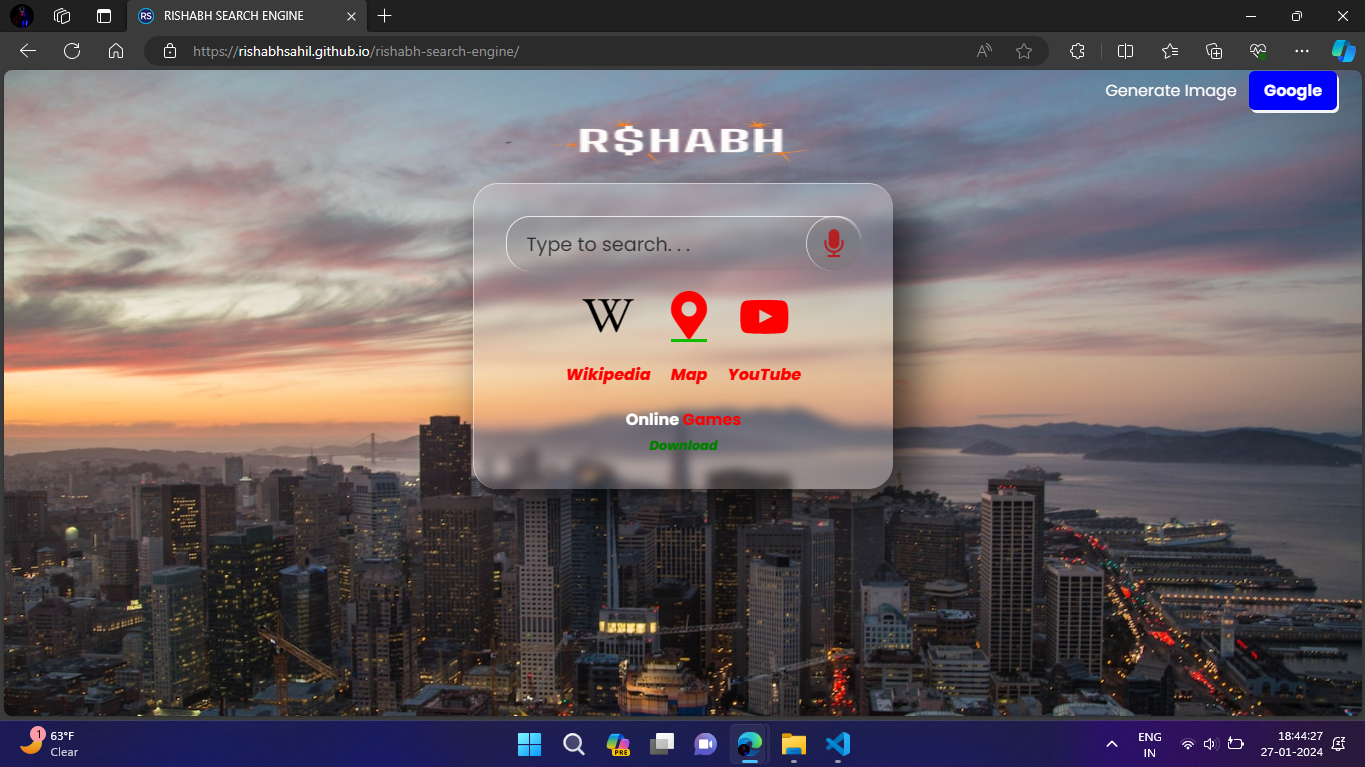
Task: Toggle split screen view in toolbar
Action: (1125, 51)
